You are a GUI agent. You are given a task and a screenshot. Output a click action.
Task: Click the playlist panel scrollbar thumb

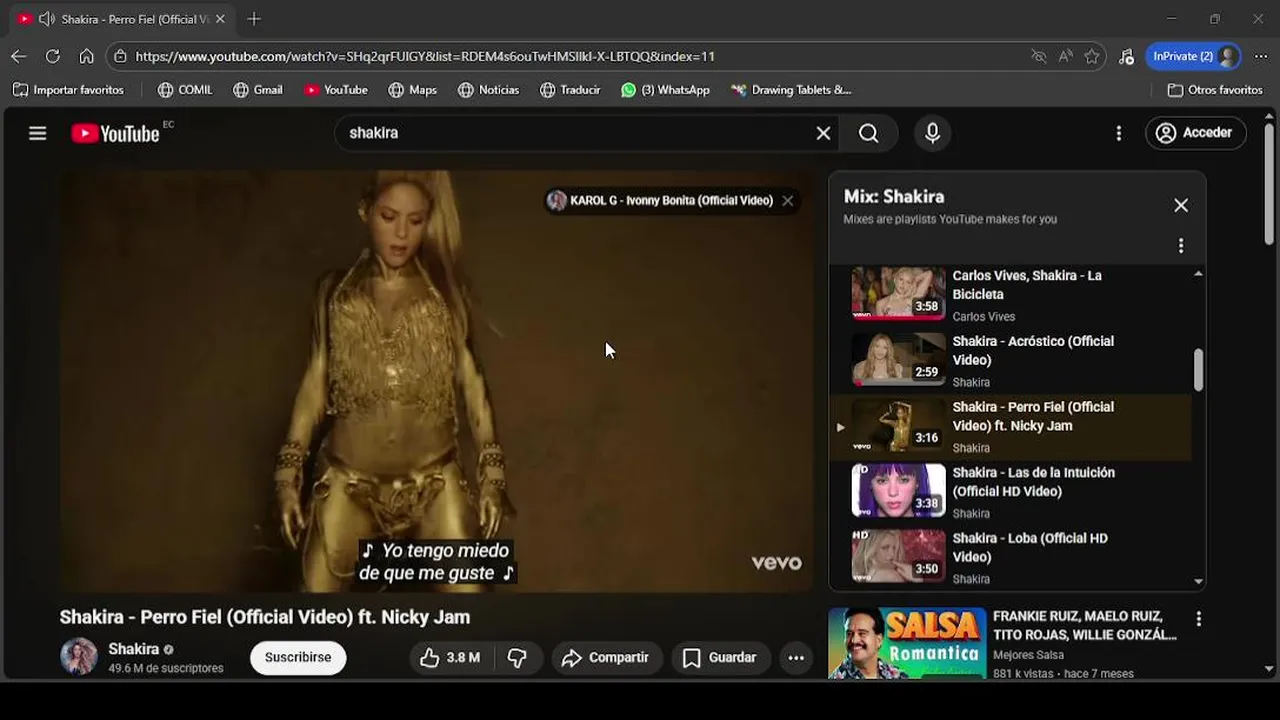point(1198,369)
